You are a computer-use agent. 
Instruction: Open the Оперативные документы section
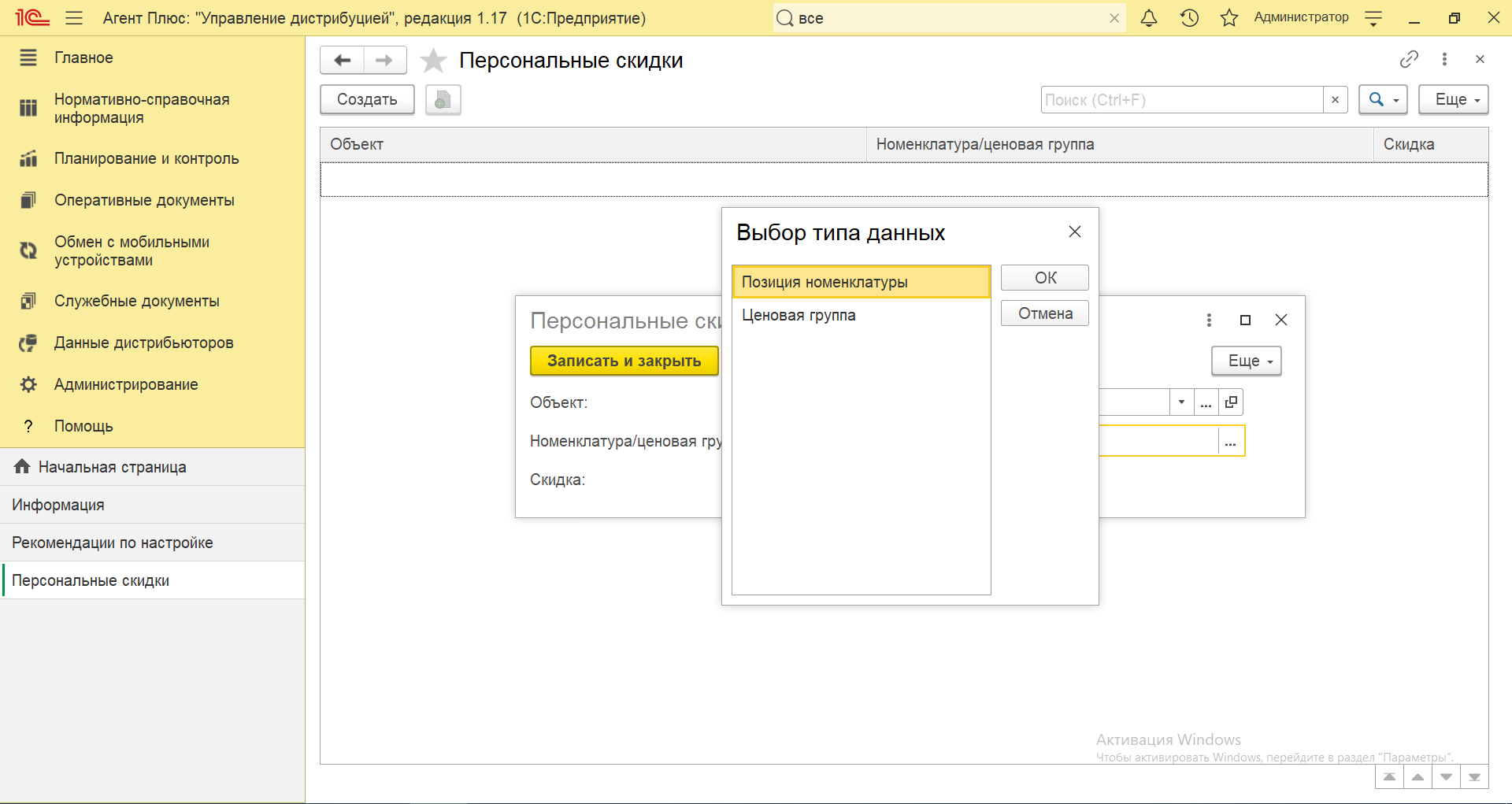point(144,200)
